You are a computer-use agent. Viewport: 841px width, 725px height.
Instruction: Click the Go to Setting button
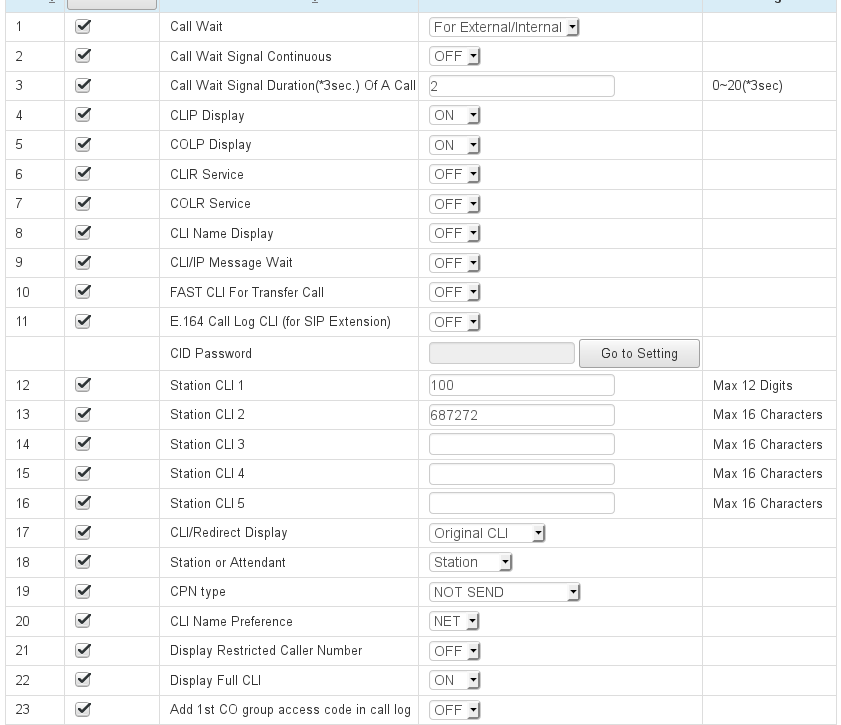click(x=639, y=353)
